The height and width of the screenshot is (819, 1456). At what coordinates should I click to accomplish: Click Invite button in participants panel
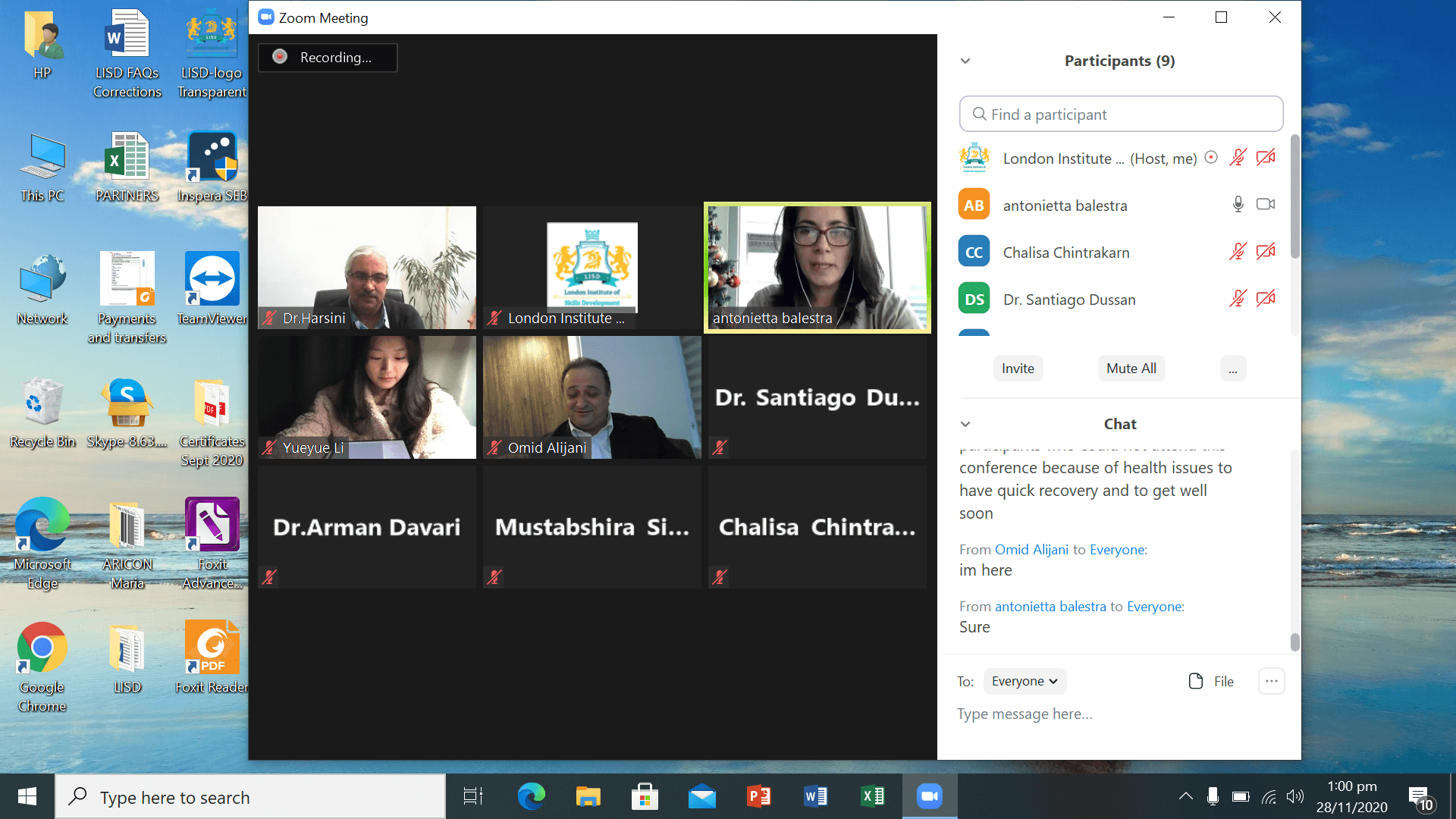[1018, 369]
